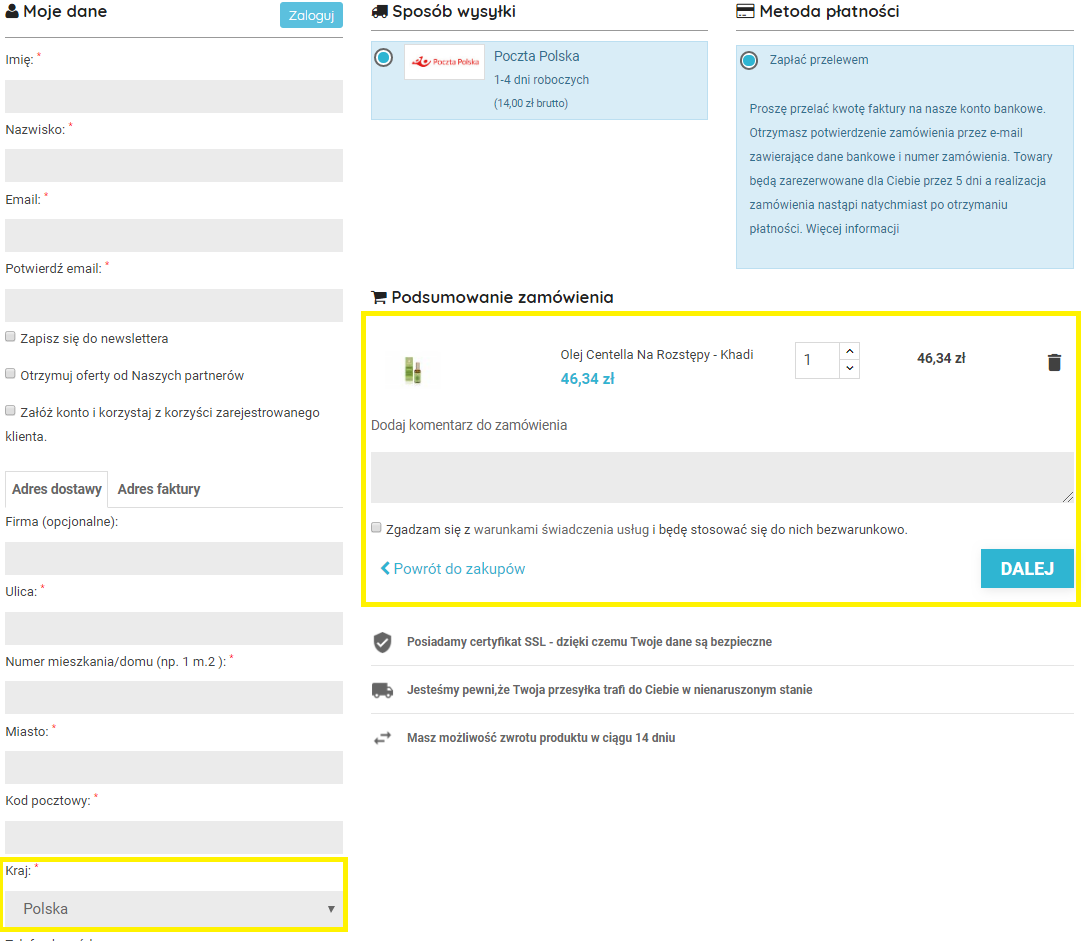Click the delivery truck icon next to przesyłka text
1086x941 pixels.
click(x=382, y=690)
